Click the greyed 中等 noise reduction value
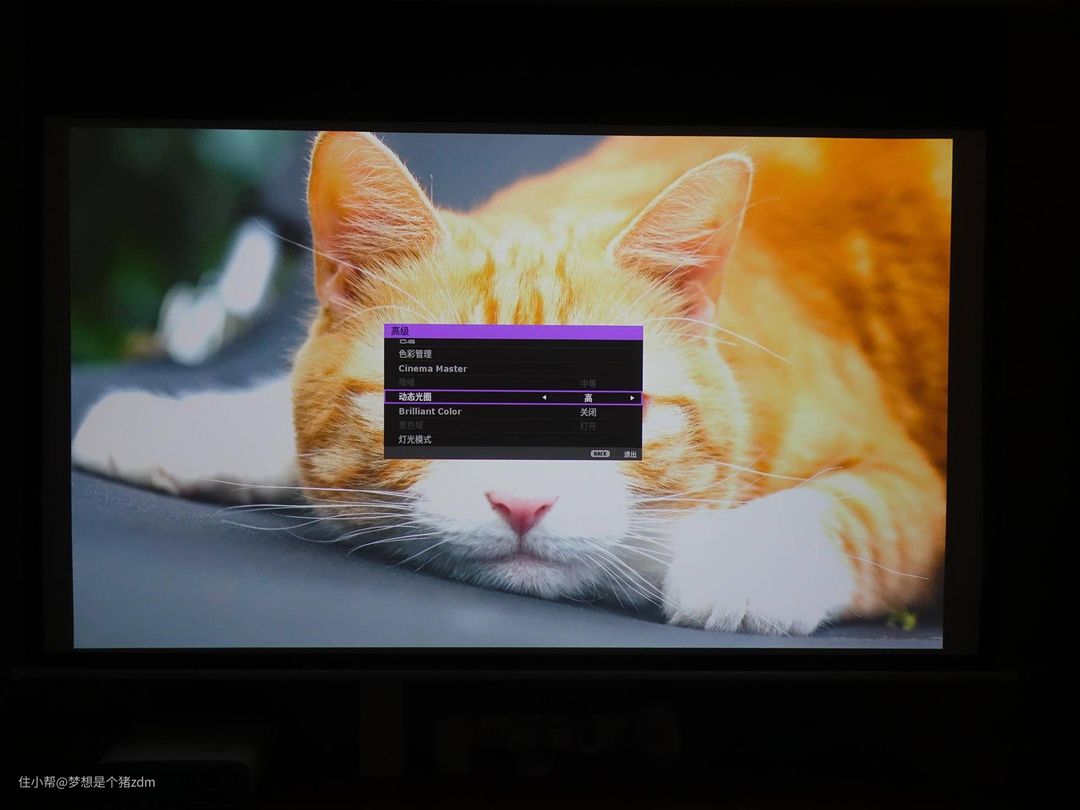The image size is (1080, 810). click(x=588, y=383)
